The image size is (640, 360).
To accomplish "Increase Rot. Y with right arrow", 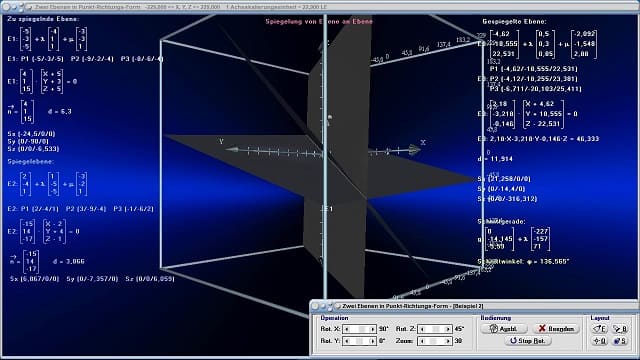I will pyautogui.click(x=372, y=341).
